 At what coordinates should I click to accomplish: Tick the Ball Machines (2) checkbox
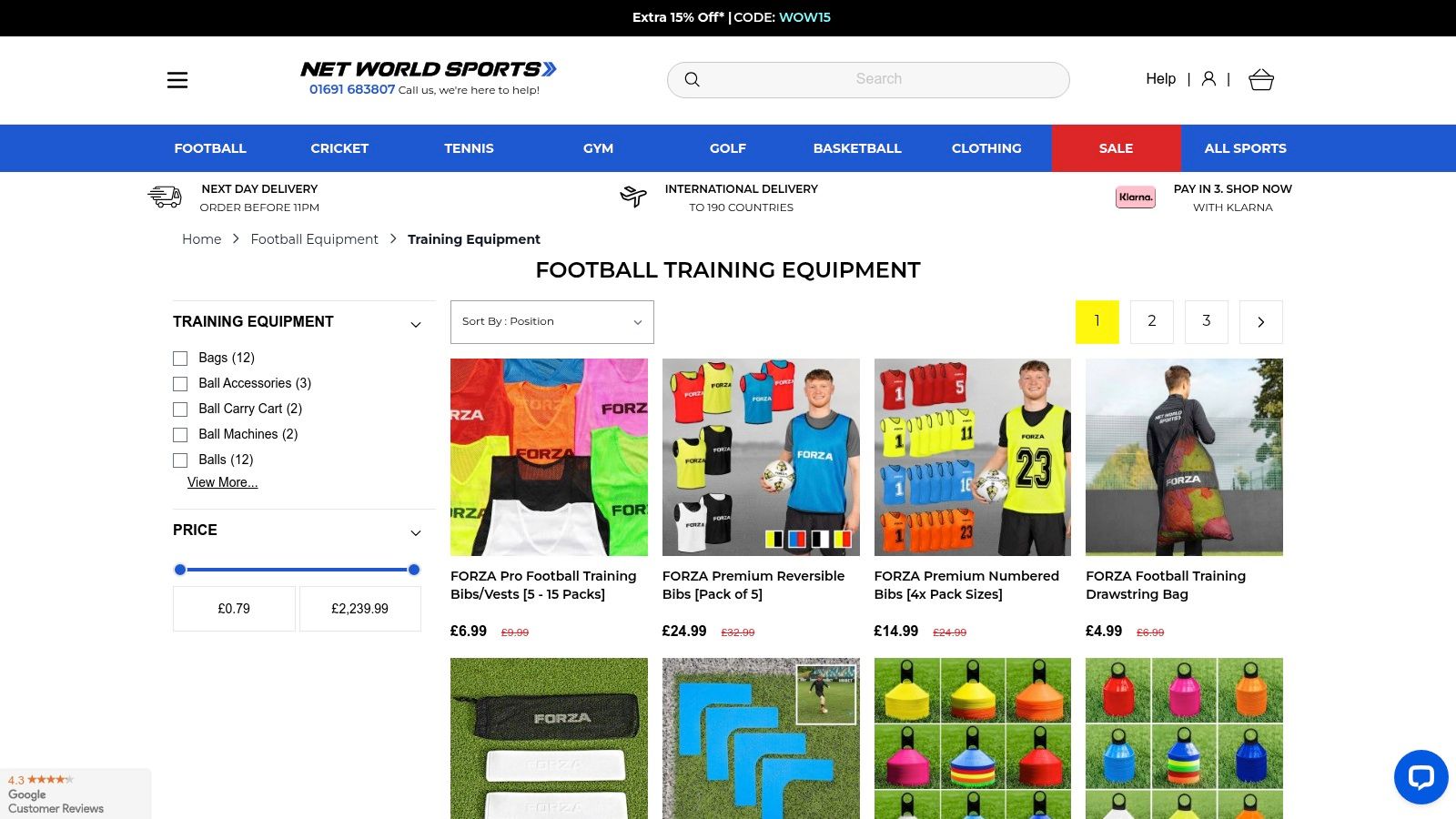[x=180, y=435]
